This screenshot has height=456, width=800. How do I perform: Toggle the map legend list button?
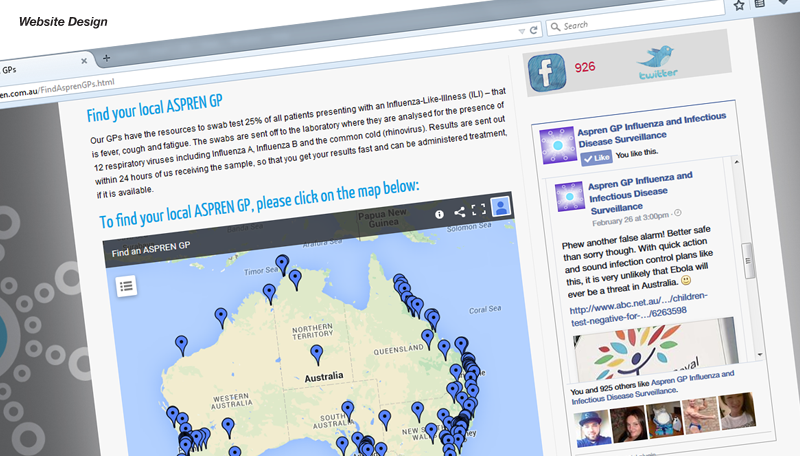[x=127, y=286]
